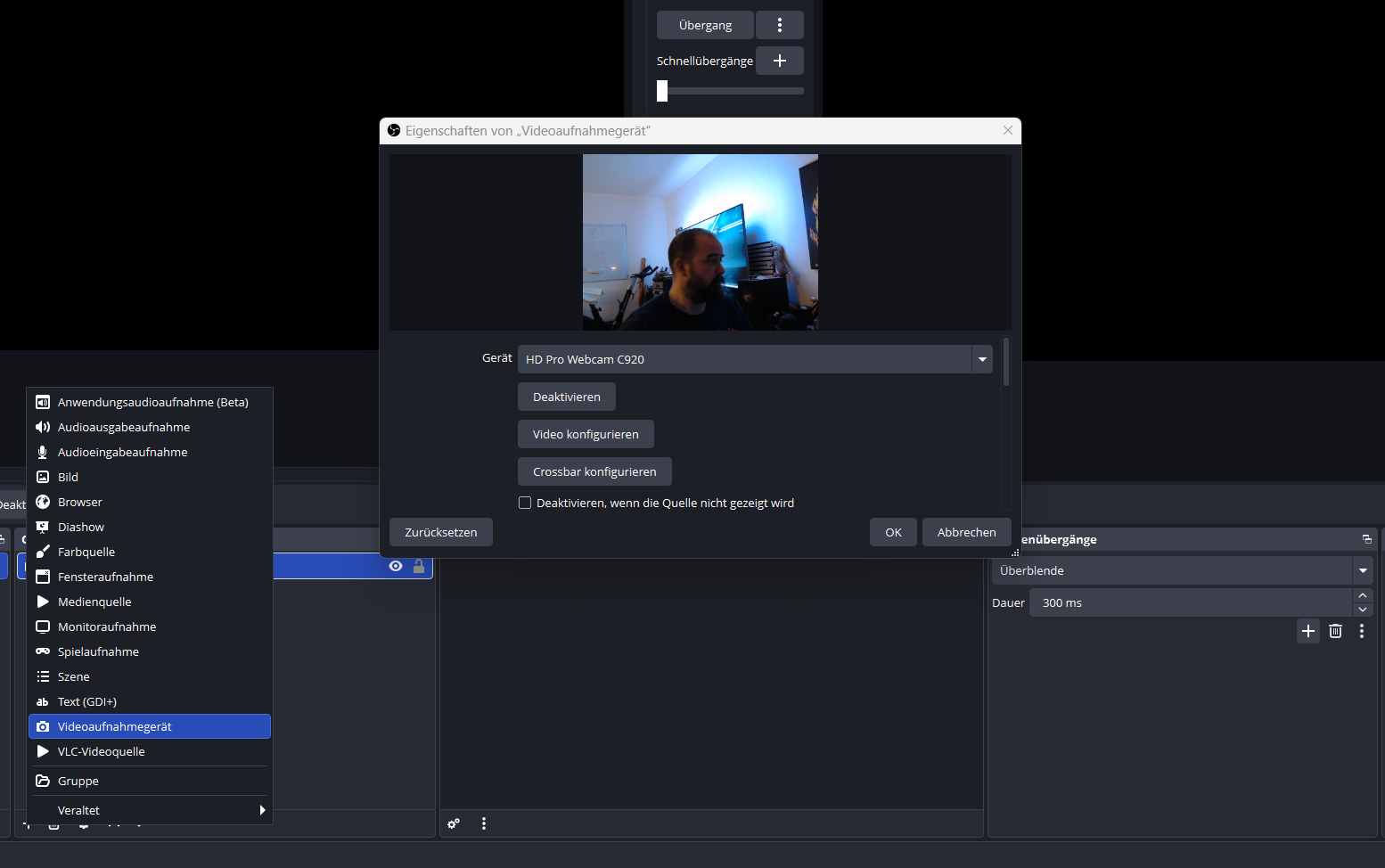Open the three-dot menu beside Übergang

coord(779,25)
